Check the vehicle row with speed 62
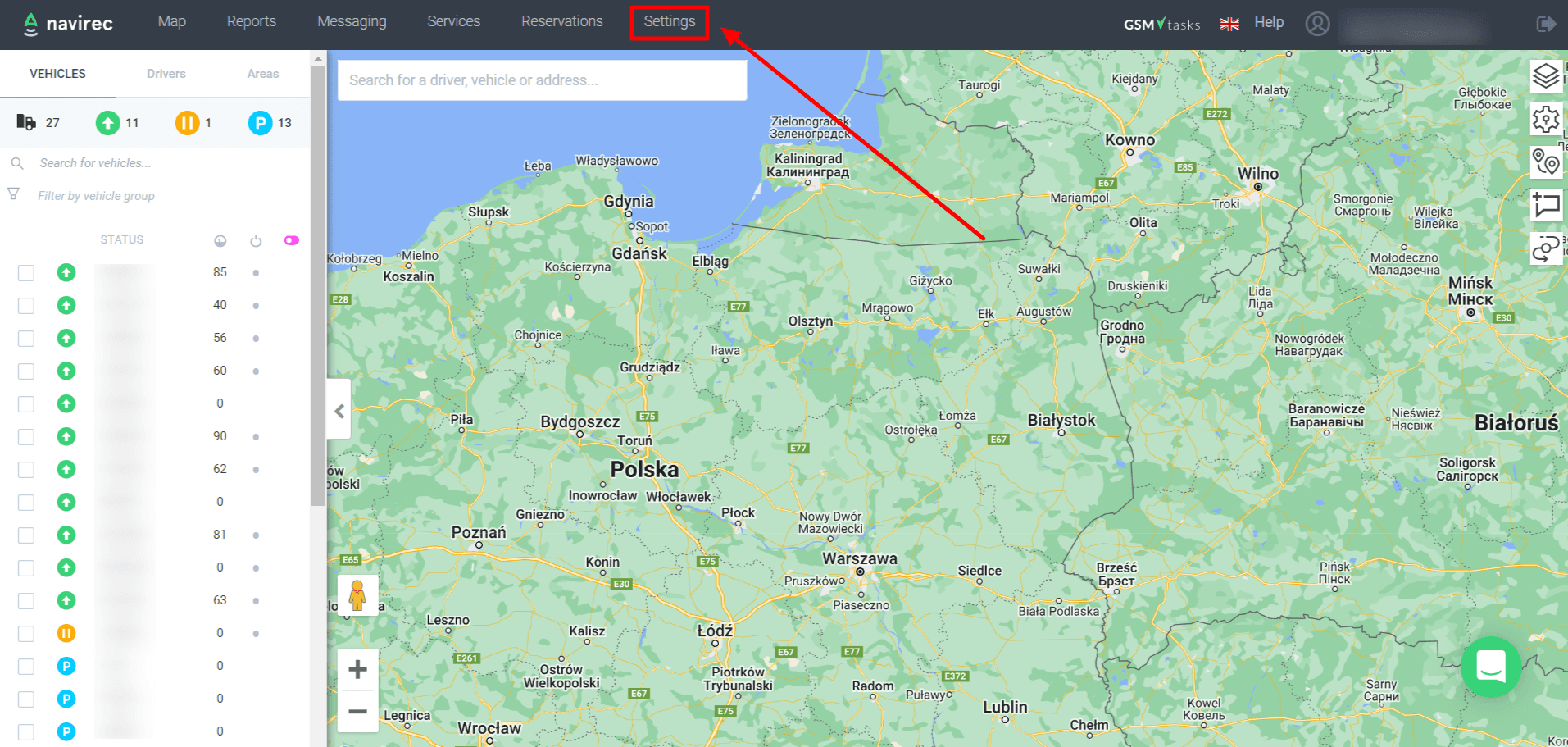The image size is (1568, 747). tap(26, 470)
